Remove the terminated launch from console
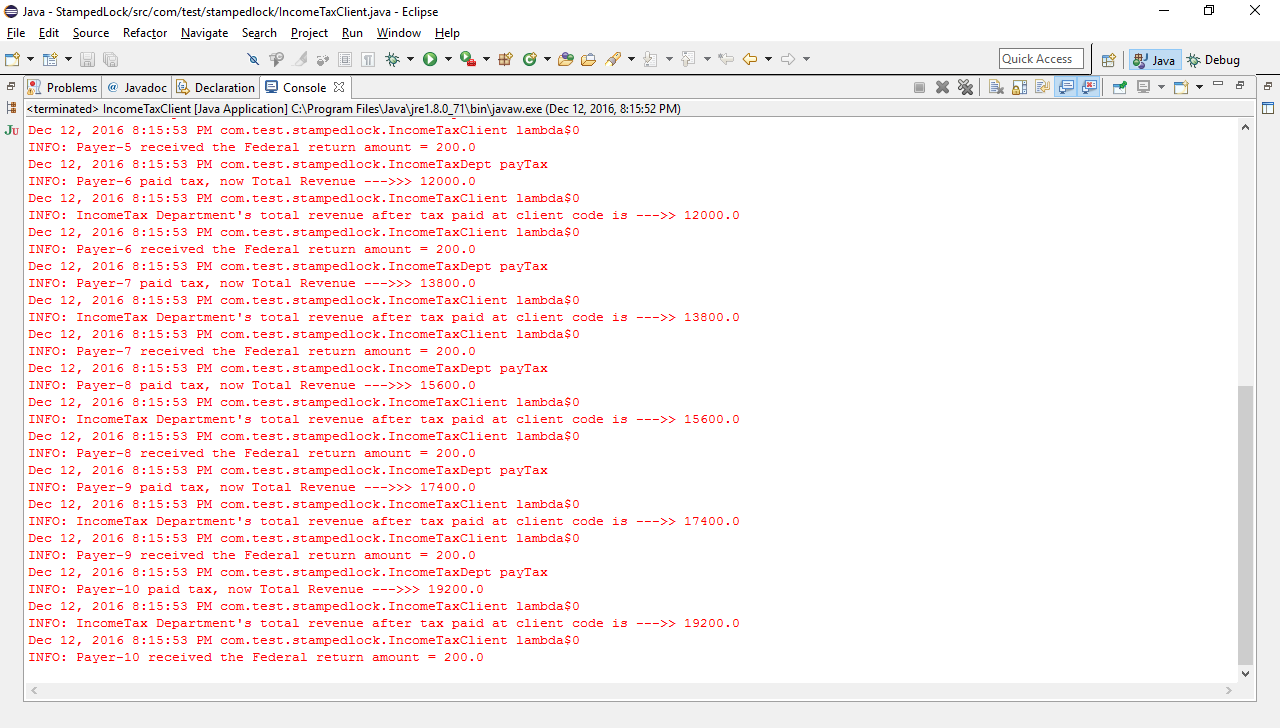1280x728 pixels. pos(942,87)
